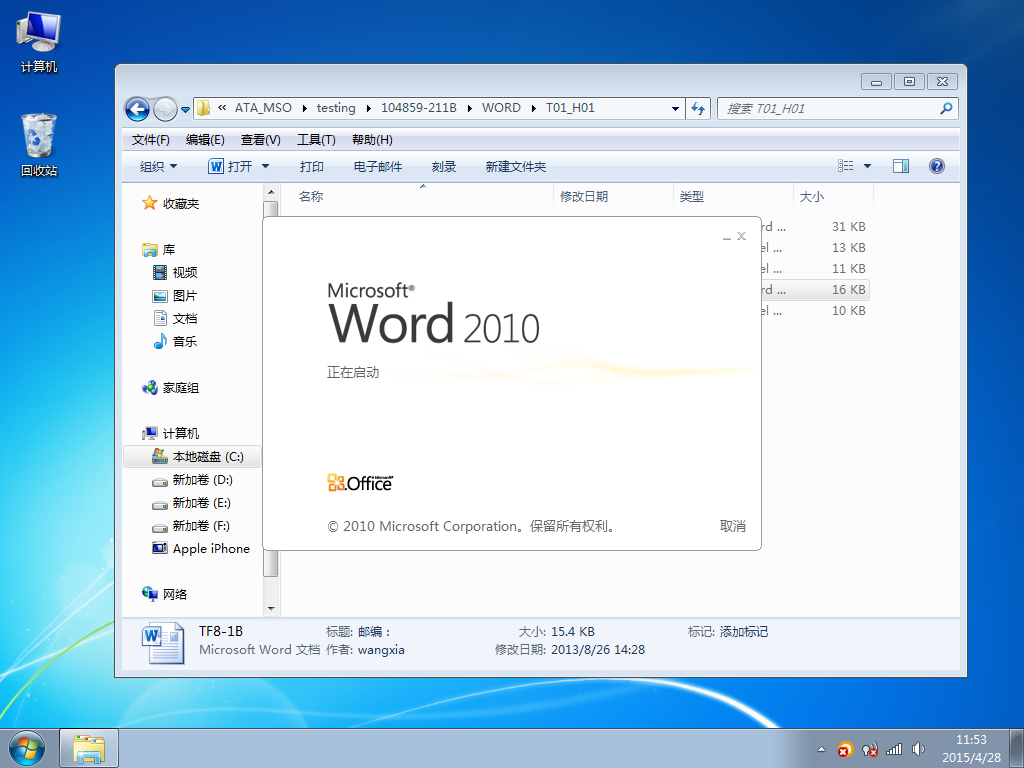Select 新加卷 (E:) drive
1024x768 pixels.
click(x=191, y=503)
